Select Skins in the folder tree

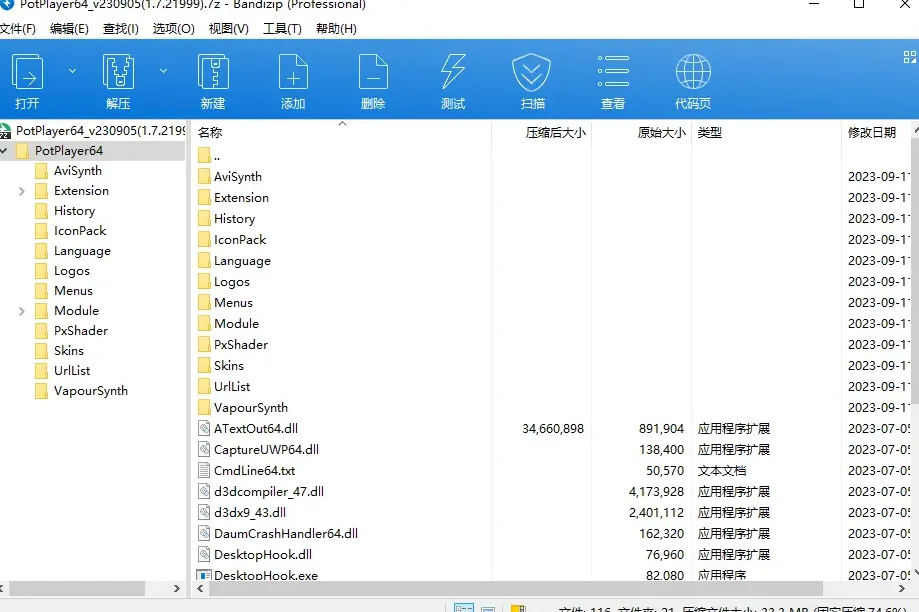click(x=69, y=351)
